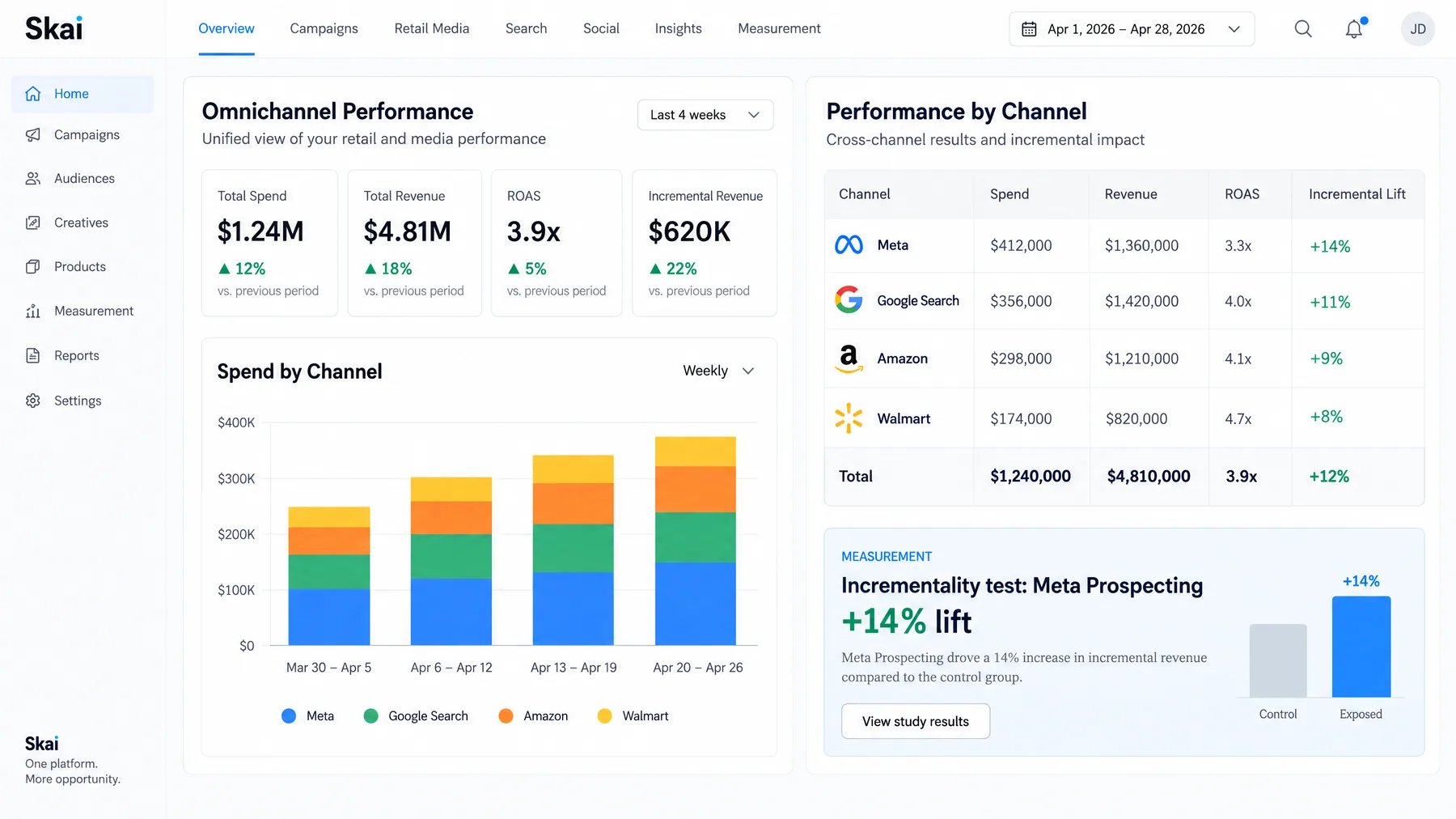This screenshot has height=819, width=1456.
Task: Click the Audiences people icon
Action: point(33,178)
